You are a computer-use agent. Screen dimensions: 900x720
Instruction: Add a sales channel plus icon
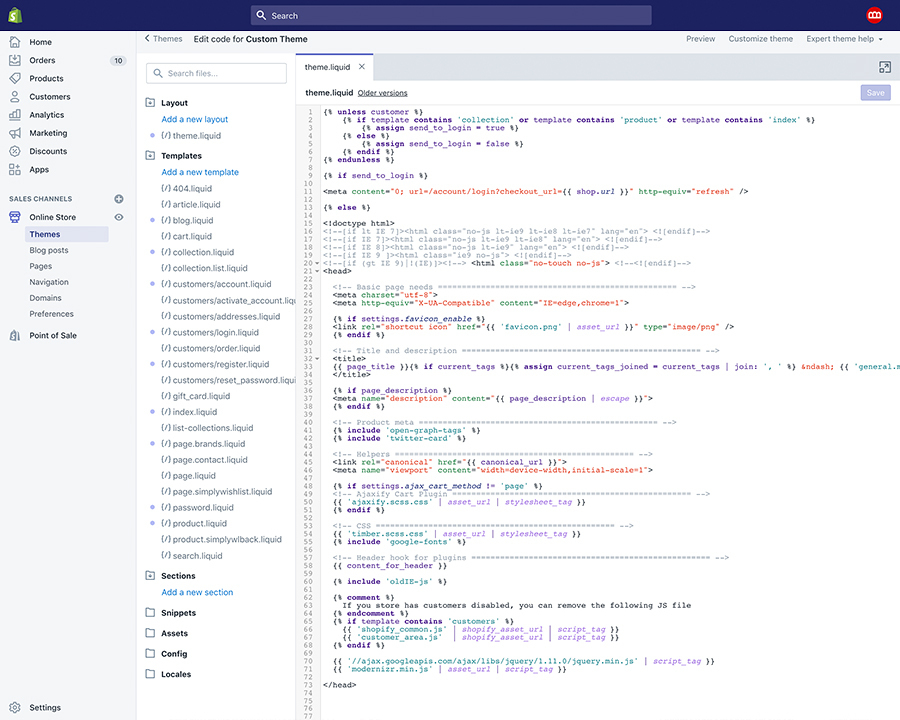tap(119, 199)
